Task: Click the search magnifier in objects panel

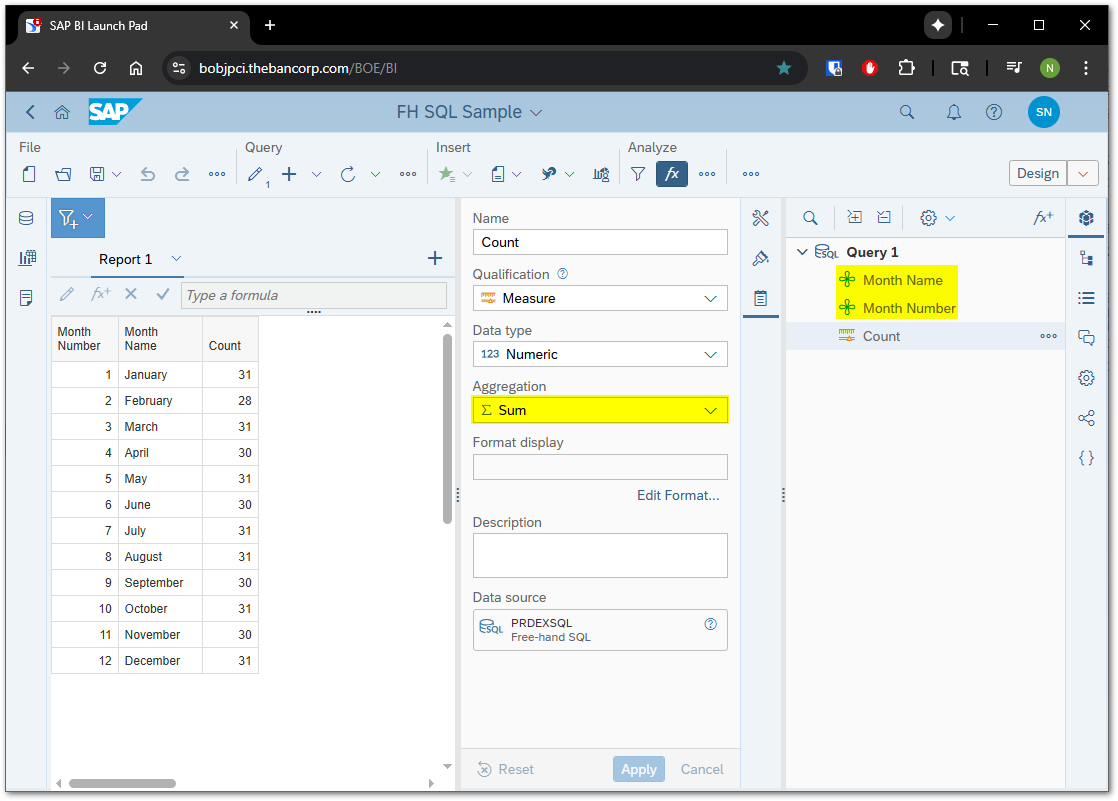Action: (x=811, y=218)
